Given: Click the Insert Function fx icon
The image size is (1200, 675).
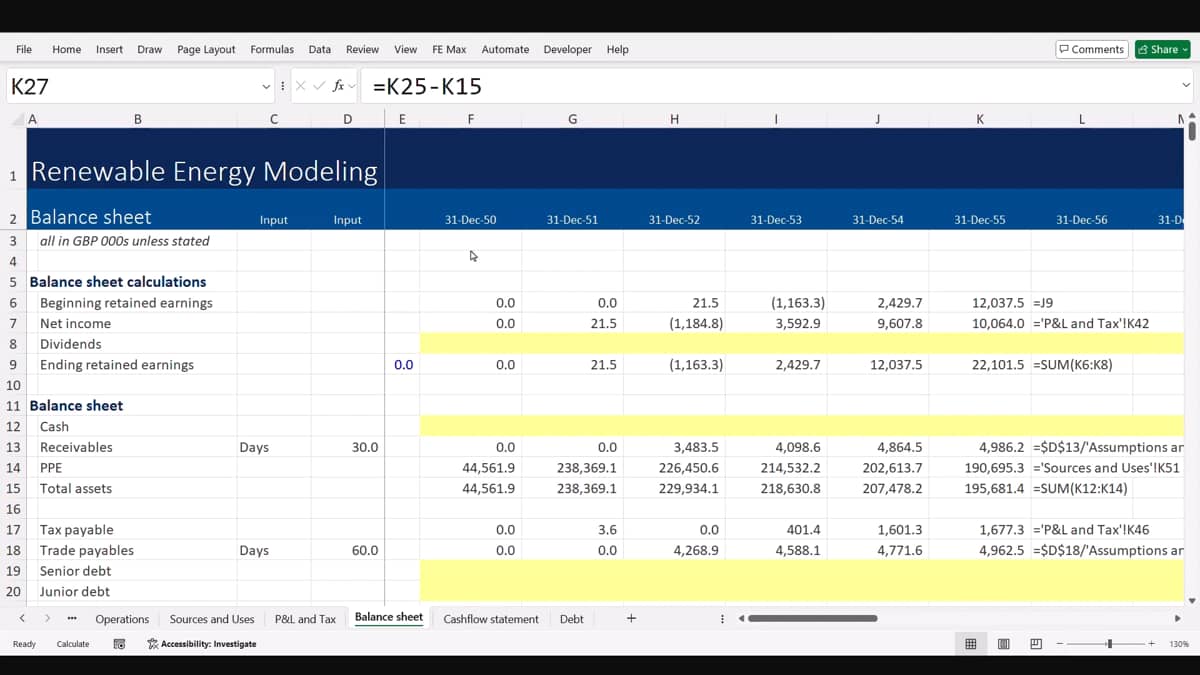Looking at the screenshot, I should (x=338, y=86).
